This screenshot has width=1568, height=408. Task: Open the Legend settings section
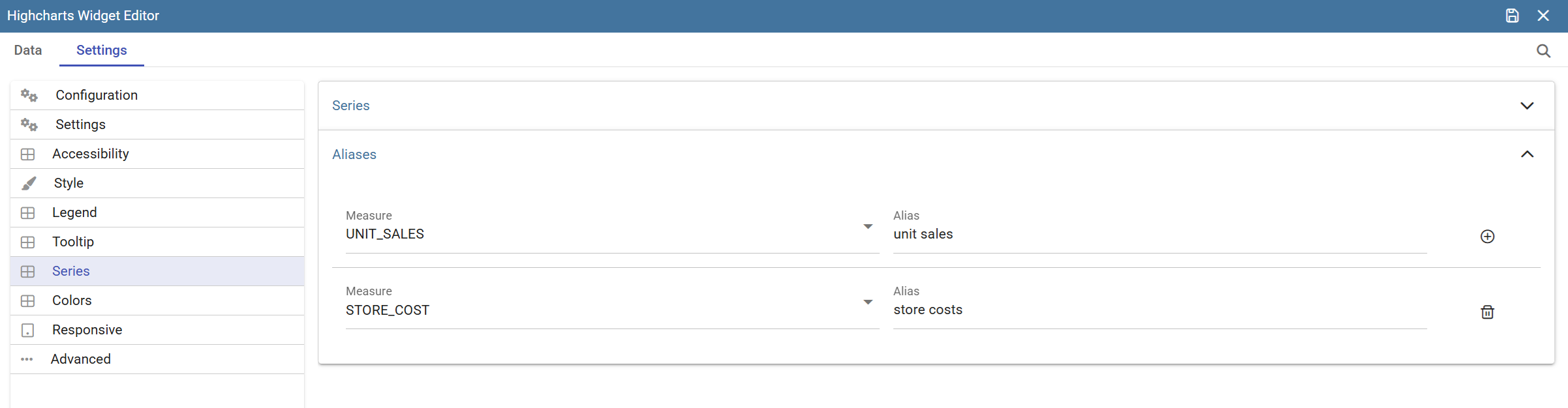(x=157, y=212)
